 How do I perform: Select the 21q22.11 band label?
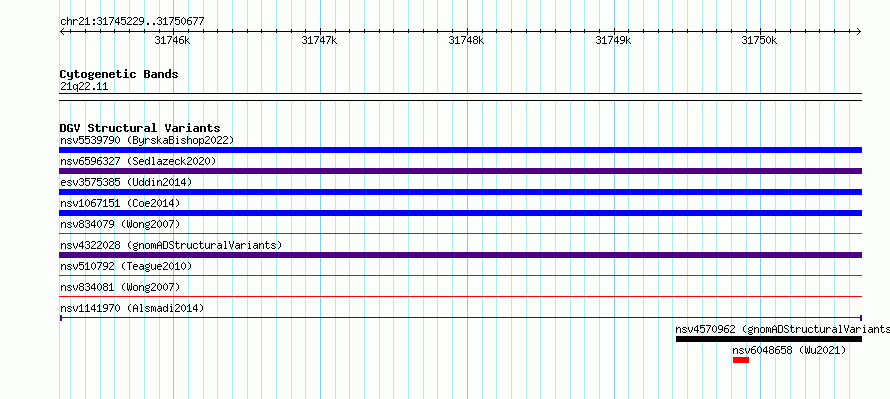click(x=83, y=86)
